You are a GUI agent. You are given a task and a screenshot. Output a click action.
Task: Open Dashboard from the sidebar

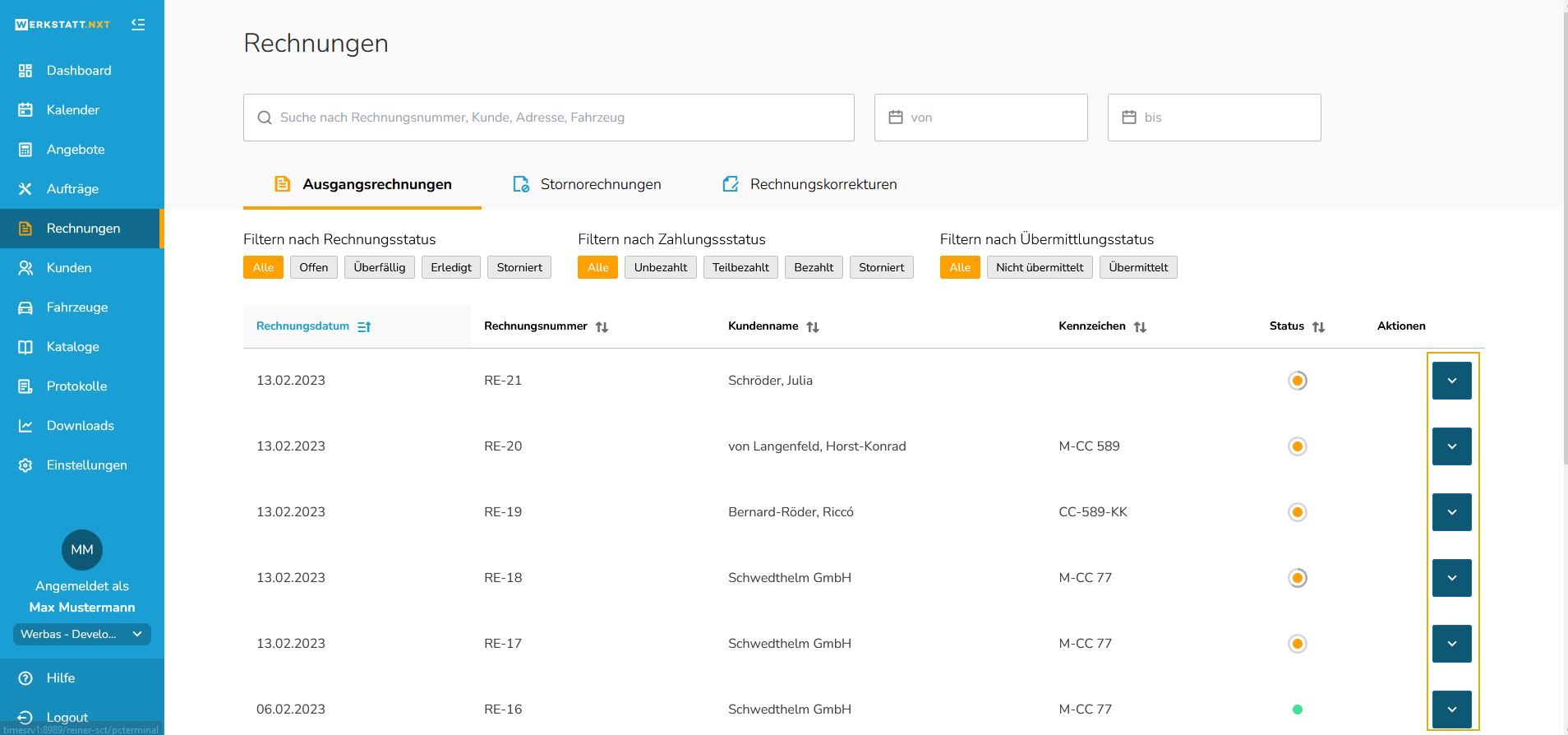(x=81, y=71)
